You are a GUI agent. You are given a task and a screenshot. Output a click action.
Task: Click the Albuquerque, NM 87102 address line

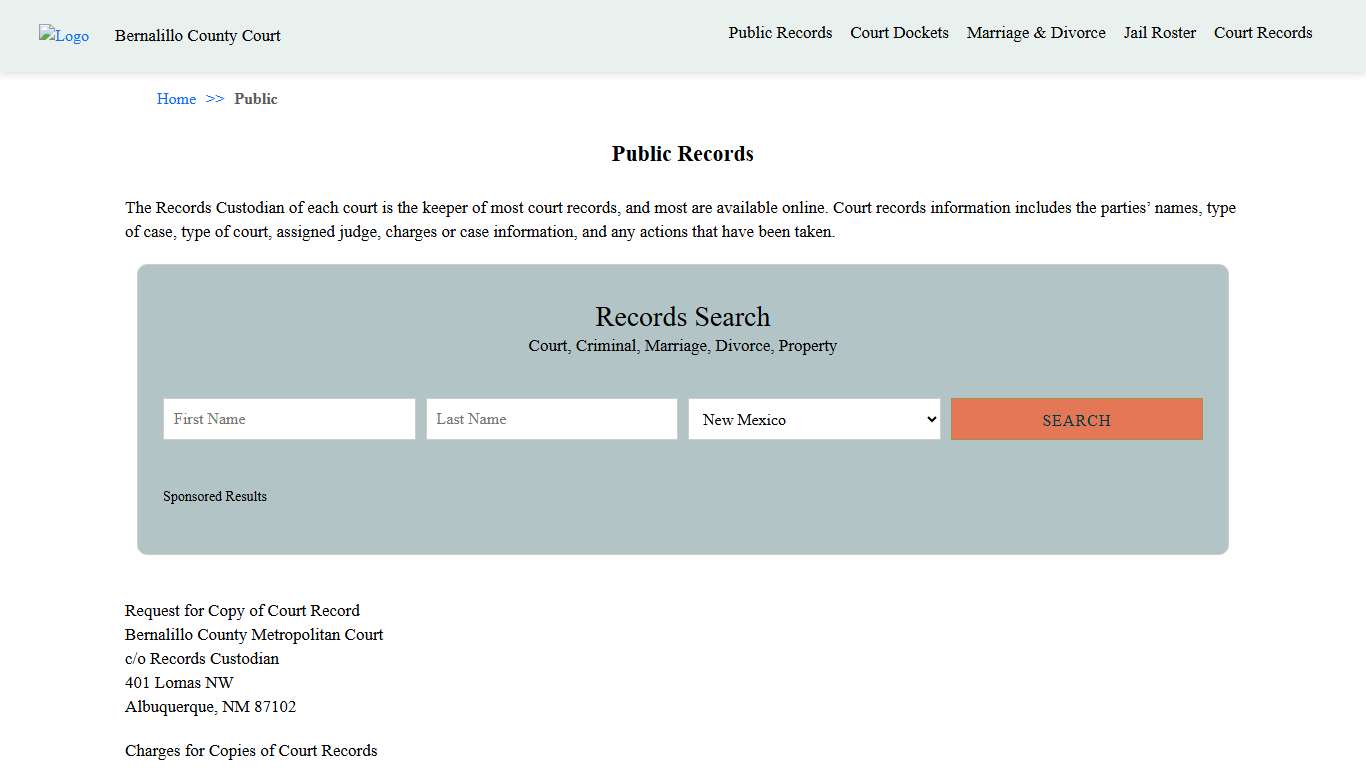pyautogui.click(x=210, y=706)
